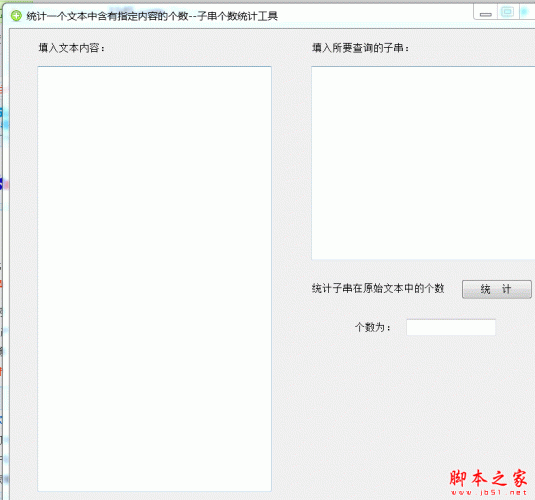
Task: Click the 个数为 label text
Action: [373, 327]
